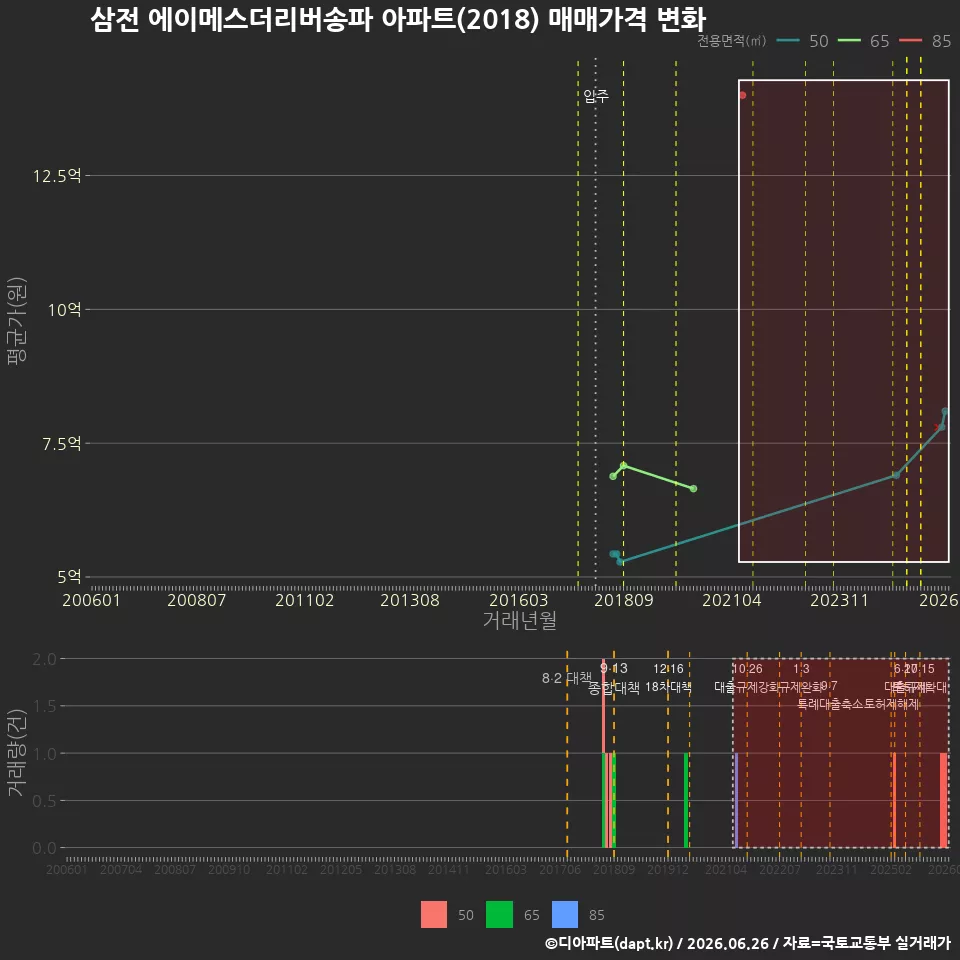The image size is (960, 960).
Task: Click the 9·13 policy date label
Action: click(x=613, y=669)
